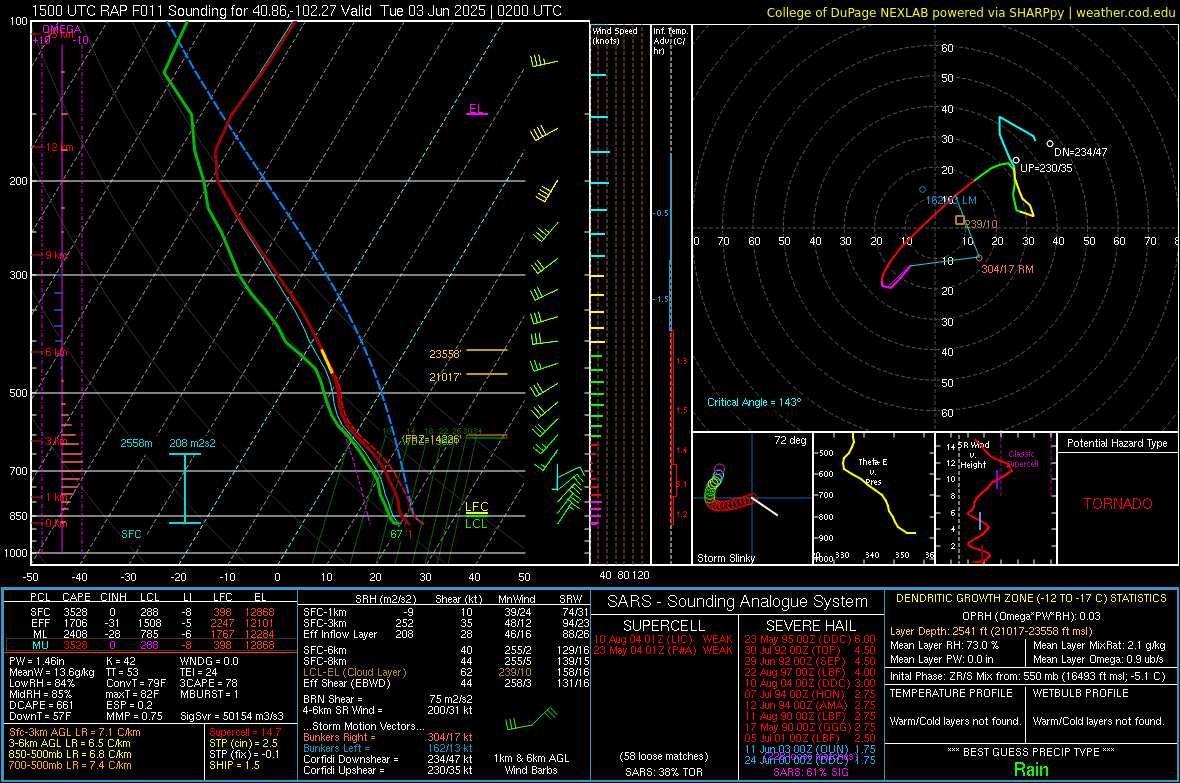Click the green 'Rain' precip type

(1031, 769)
